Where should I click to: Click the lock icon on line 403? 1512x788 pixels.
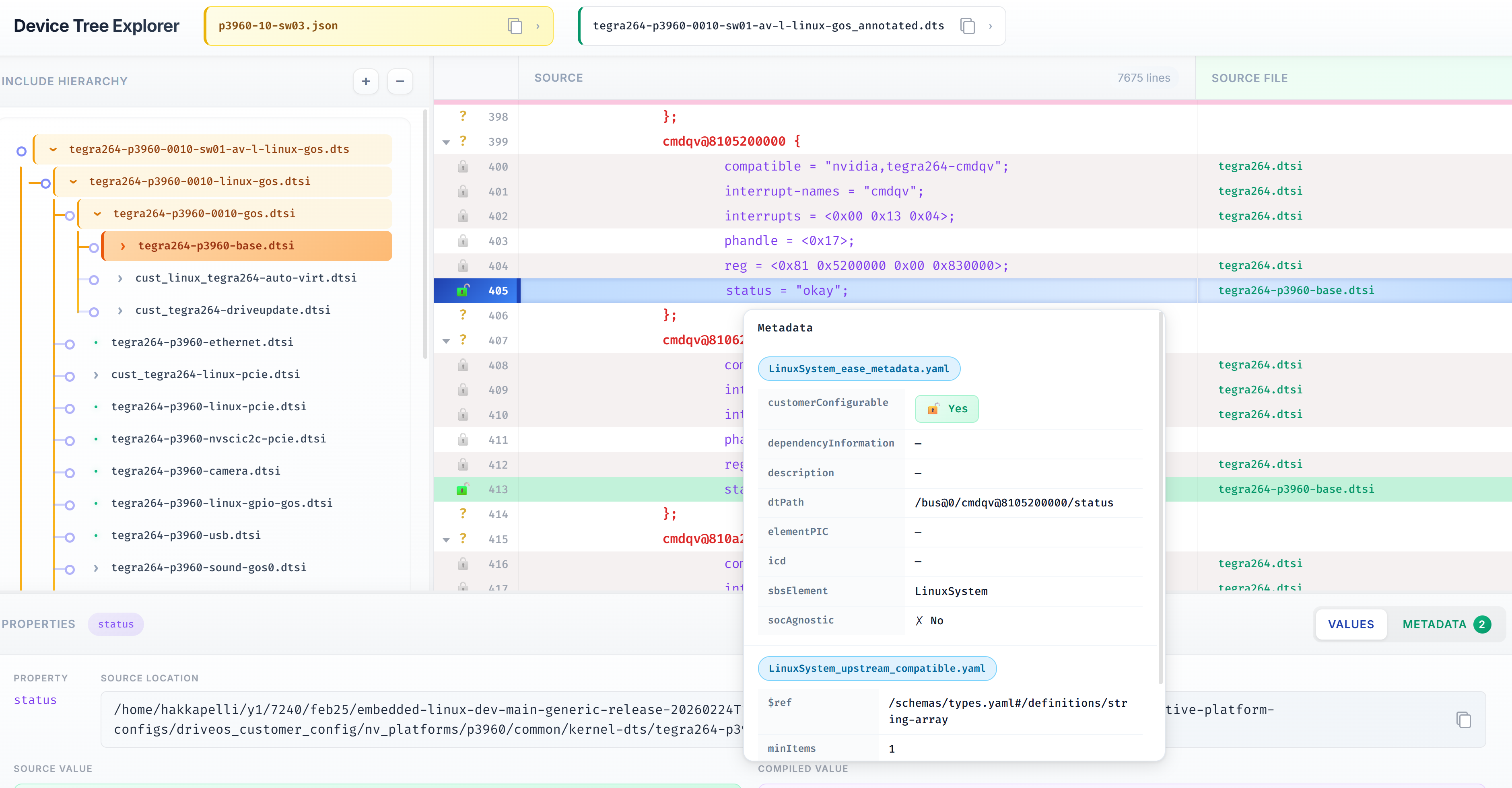pyautogui.click(x=463, y=241)
